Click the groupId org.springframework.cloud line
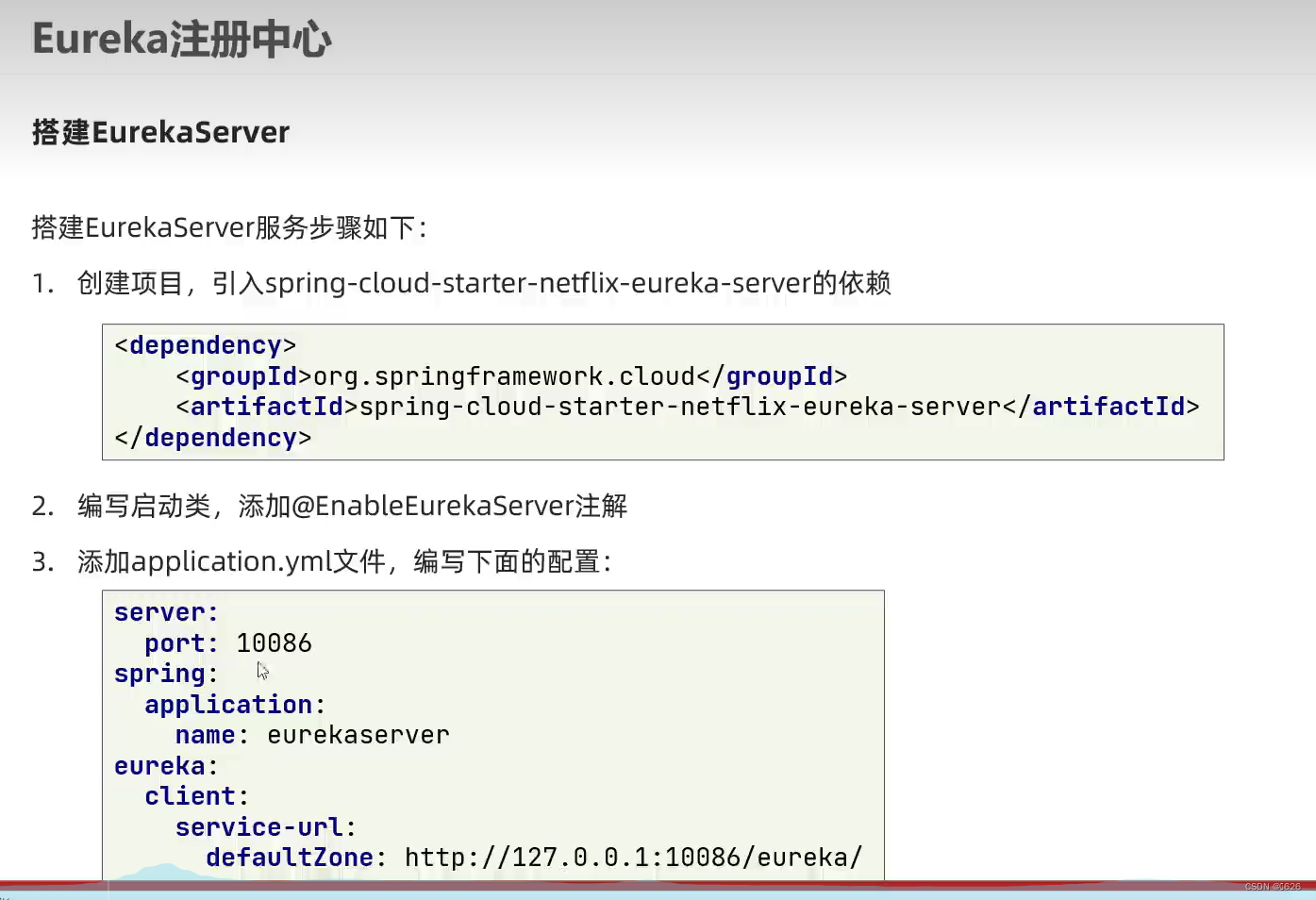 tap(511, 376)
